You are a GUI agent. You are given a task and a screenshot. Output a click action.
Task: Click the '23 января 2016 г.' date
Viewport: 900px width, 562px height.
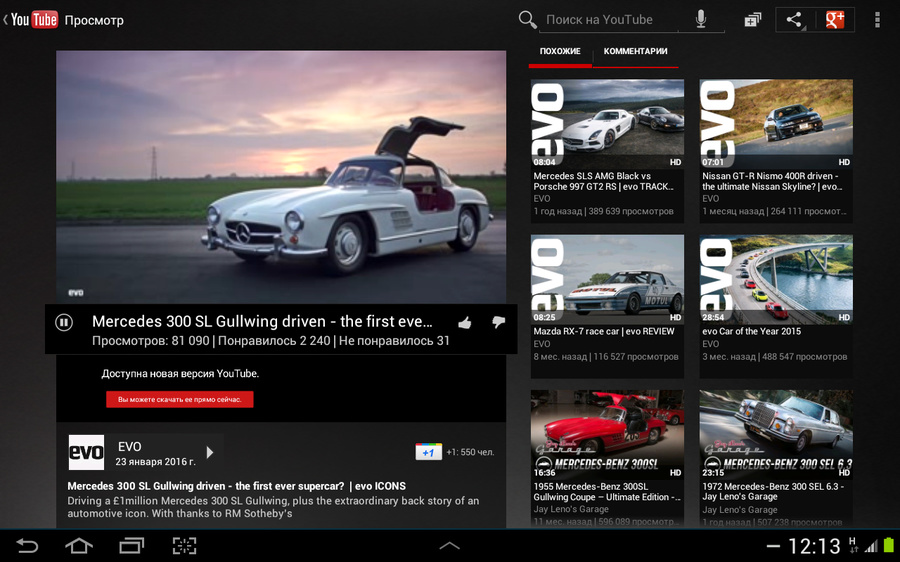[155, 462]
